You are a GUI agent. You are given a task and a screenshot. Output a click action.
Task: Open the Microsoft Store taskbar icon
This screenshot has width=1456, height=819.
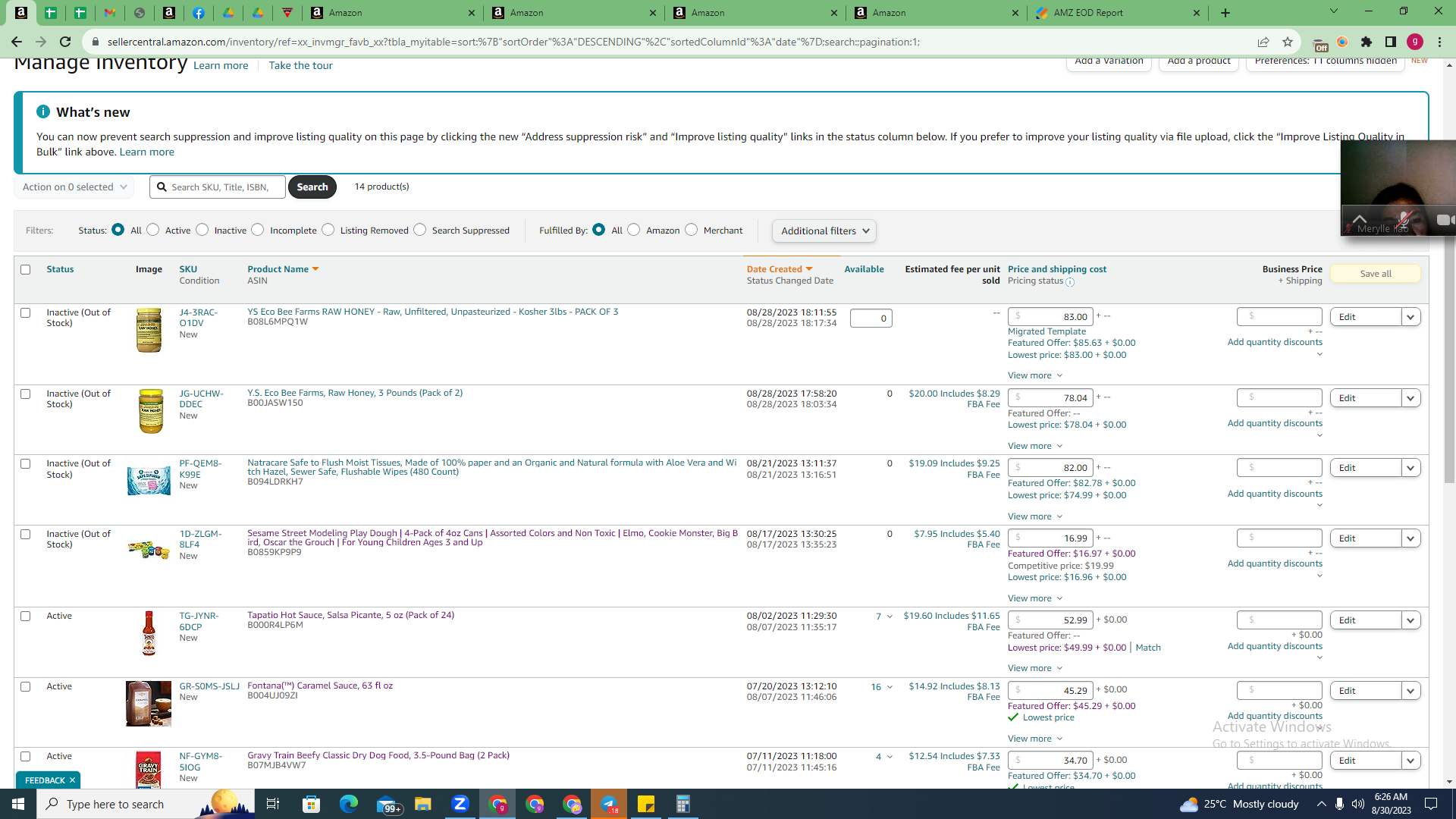pos(312,804)
